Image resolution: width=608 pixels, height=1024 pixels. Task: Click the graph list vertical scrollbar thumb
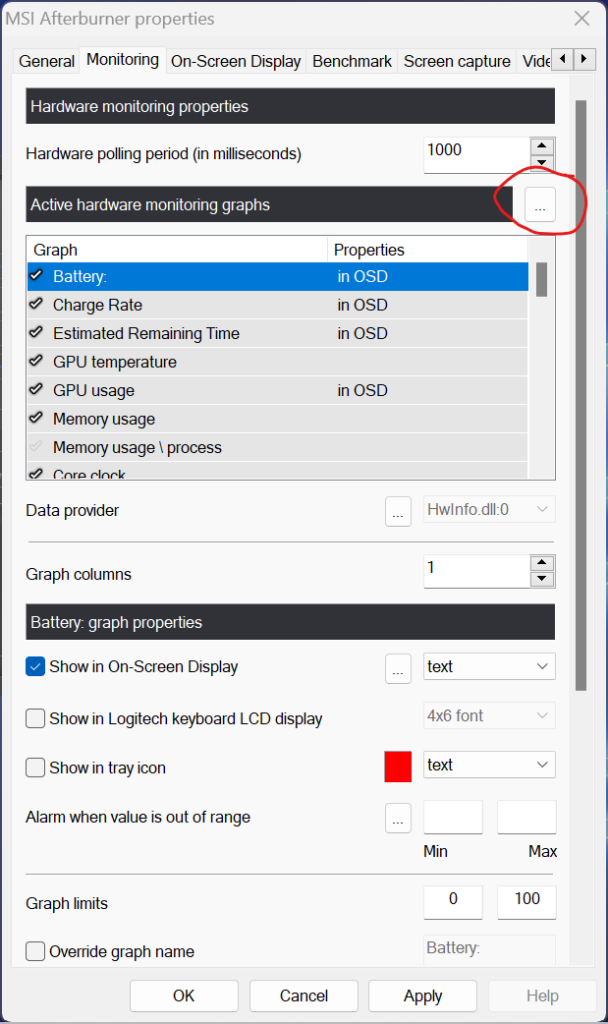541,280
